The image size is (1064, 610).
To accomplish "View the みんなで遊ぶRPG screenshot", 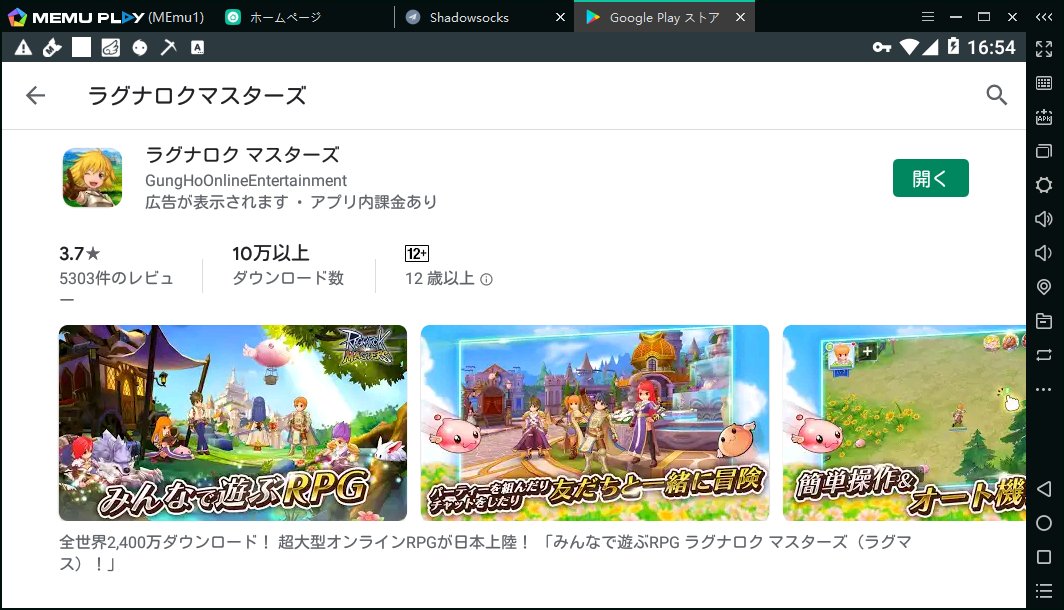I will point(233,422).
